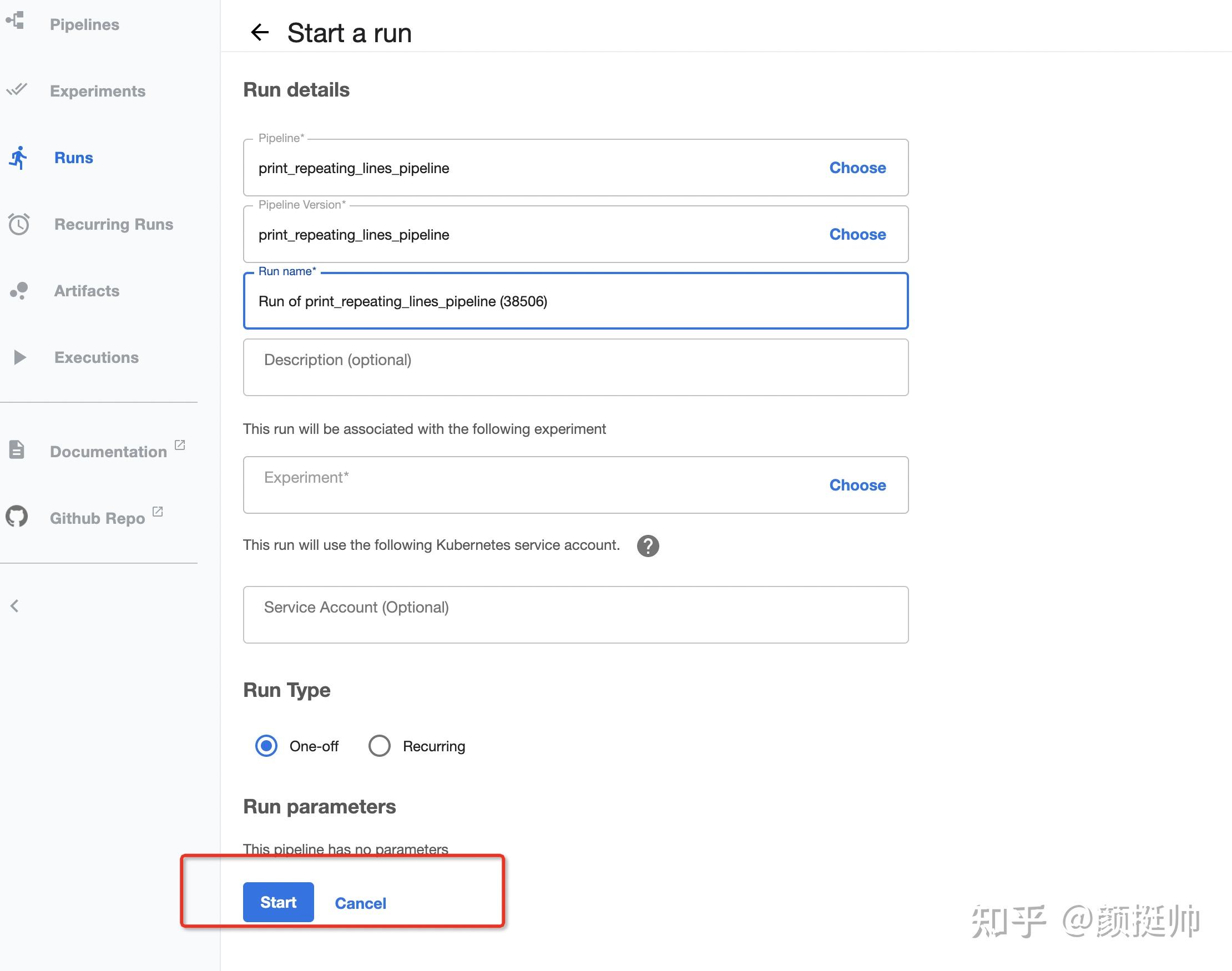The height and width of the screenshot is (971, 1232).
Task: Open the Documentation page
Action: point(108,451)
